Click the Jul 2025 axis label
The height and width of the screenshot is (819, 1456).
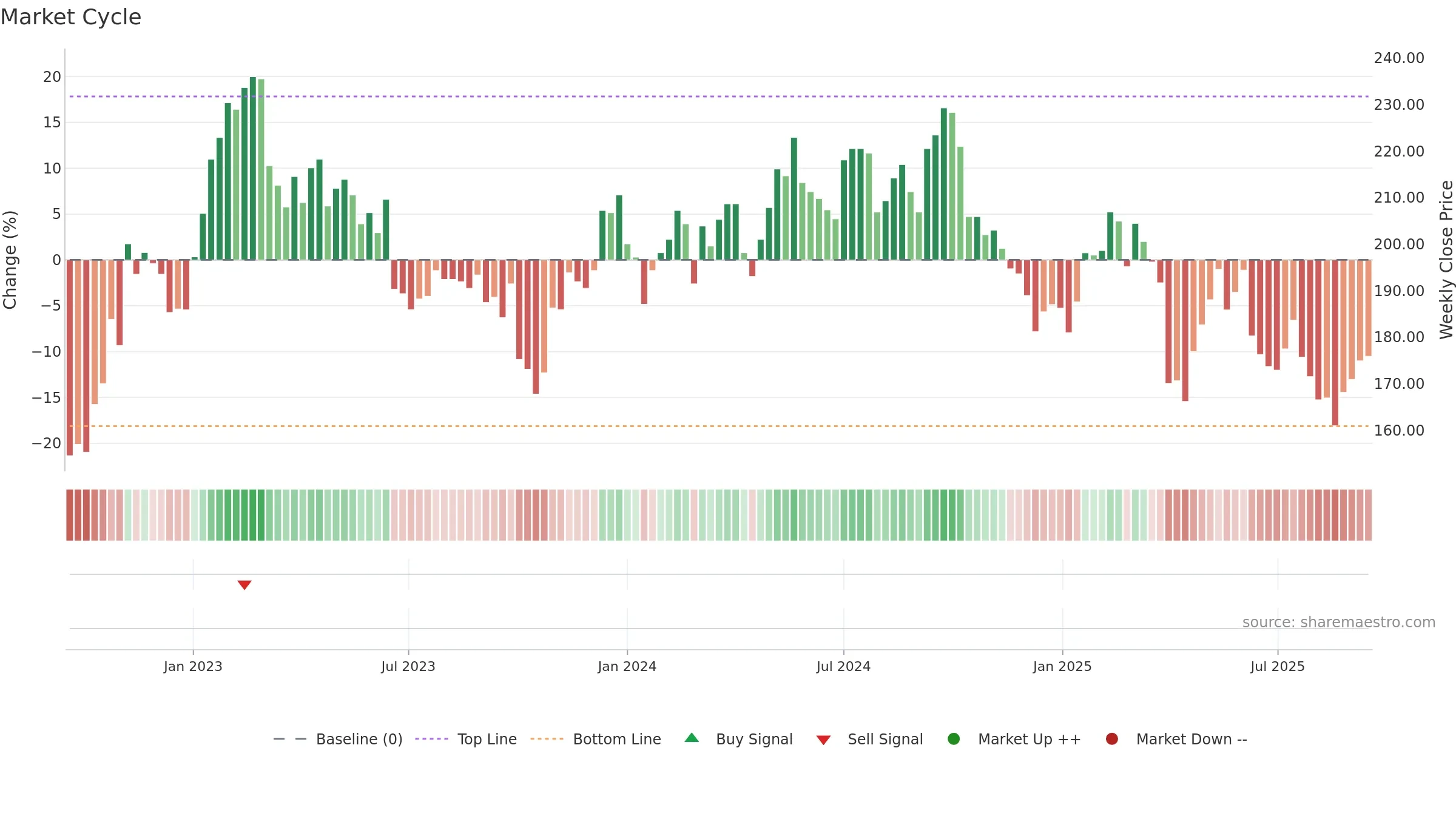(1278, 667)
